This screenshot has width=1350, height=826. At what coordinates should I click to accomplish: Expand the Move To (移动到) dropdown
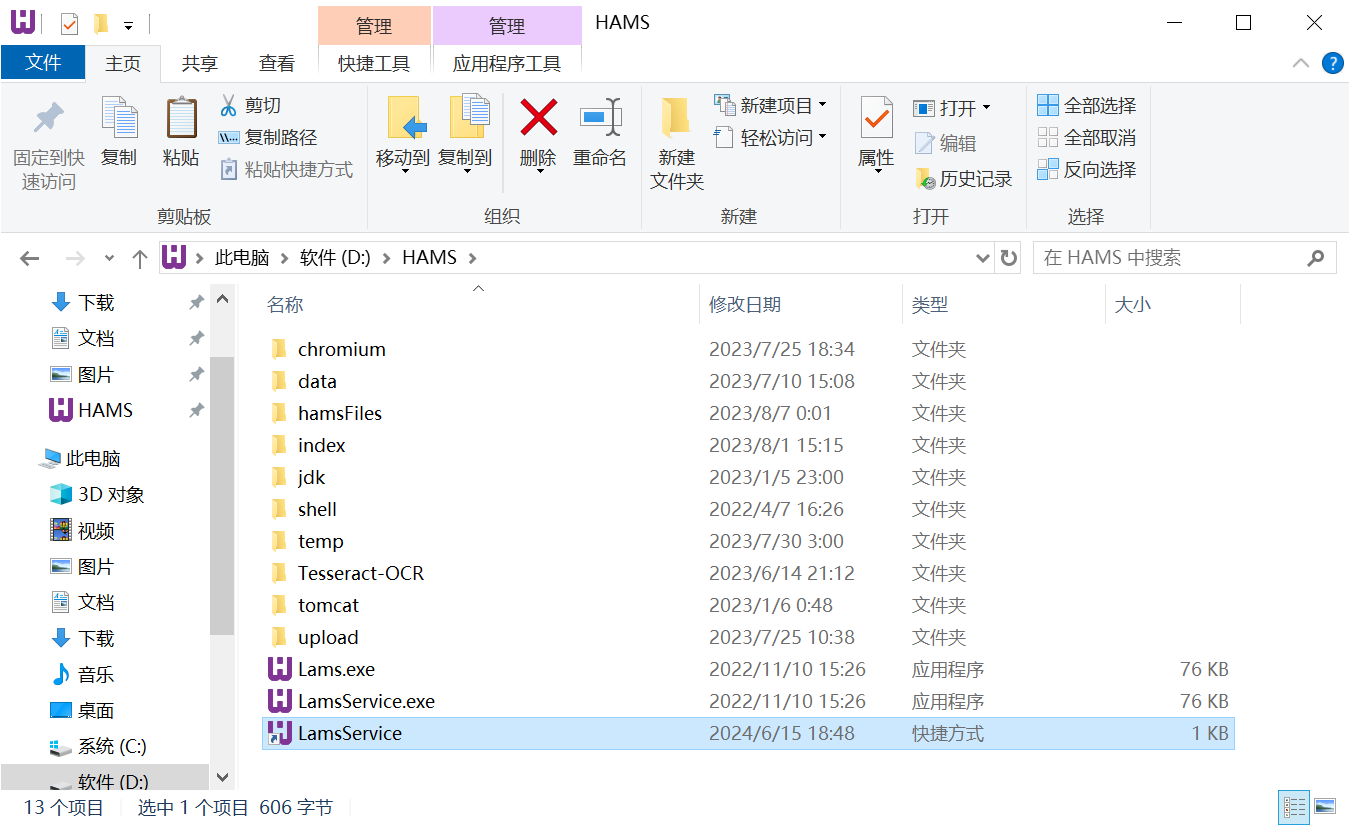pyautogui.click(x=404, y=172)
